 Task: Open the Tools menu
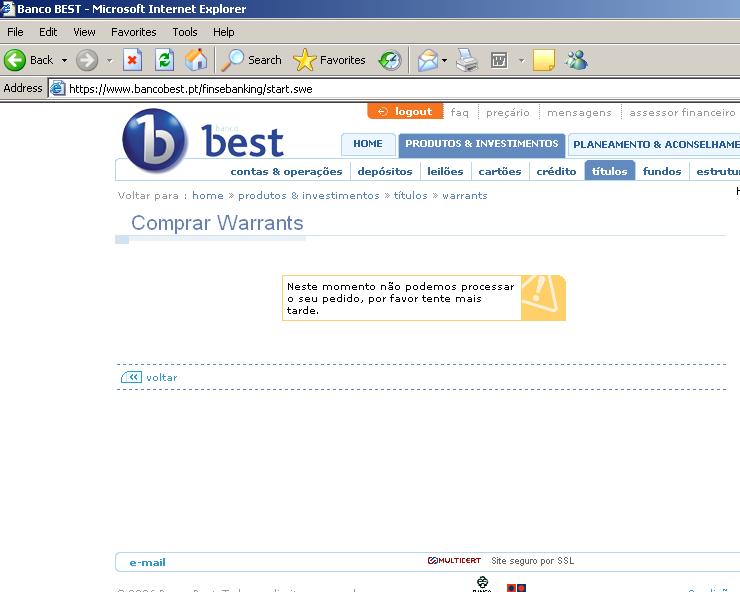[x=185, y=32]
